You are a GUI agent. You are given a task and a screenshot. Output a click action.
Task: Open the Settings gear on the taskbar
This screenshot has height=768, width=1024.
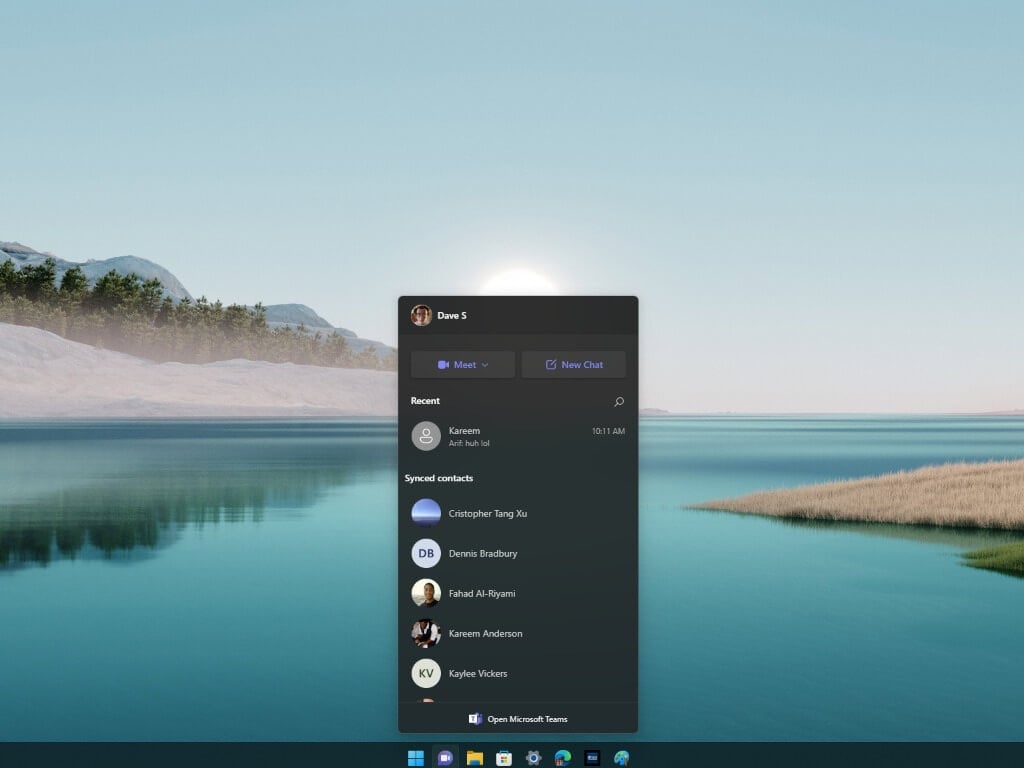534,758
